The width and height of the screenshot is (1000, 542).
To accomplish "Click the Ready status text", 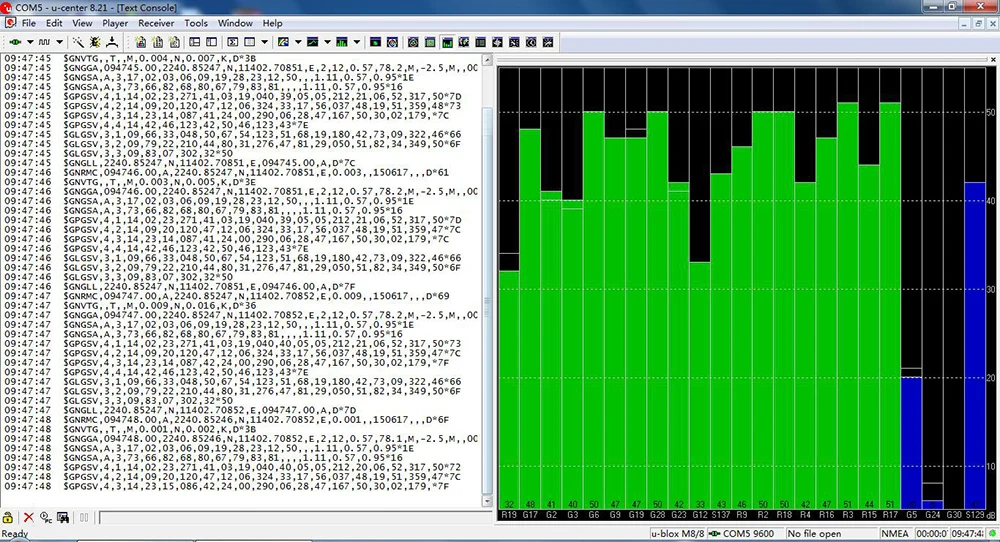I will click(15, 534).
